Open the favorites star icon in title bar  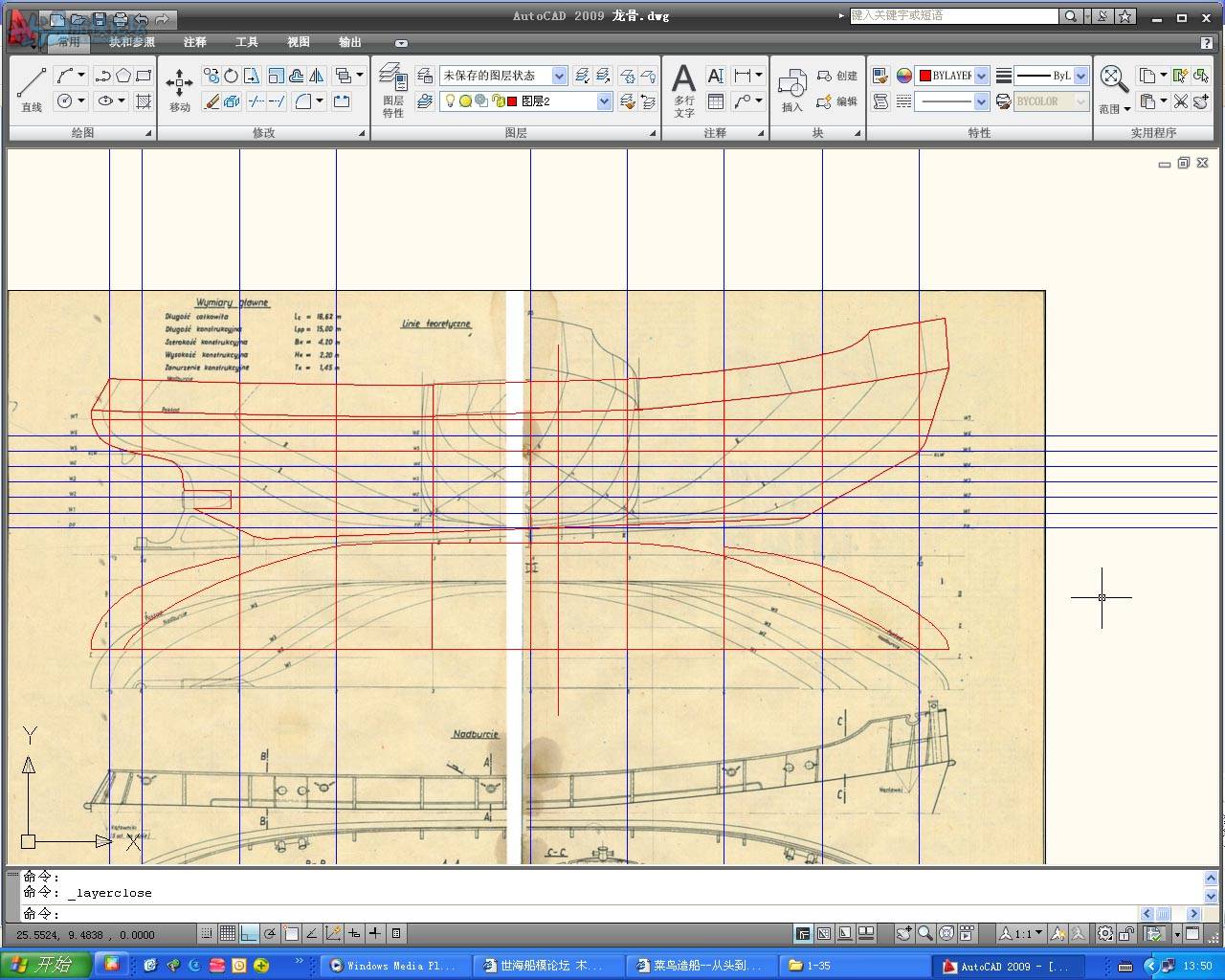tap(1125, 16)
